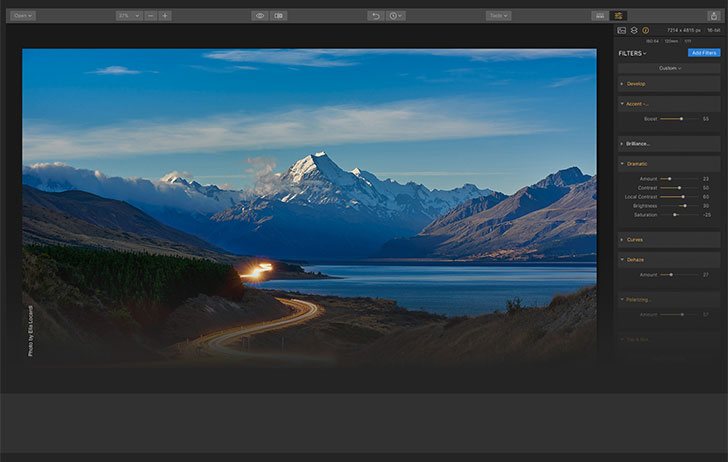The height and width of the screenshot is (462, 728).
Task: Click the Dehaze Amount value 27
Action: click(706, 275)
